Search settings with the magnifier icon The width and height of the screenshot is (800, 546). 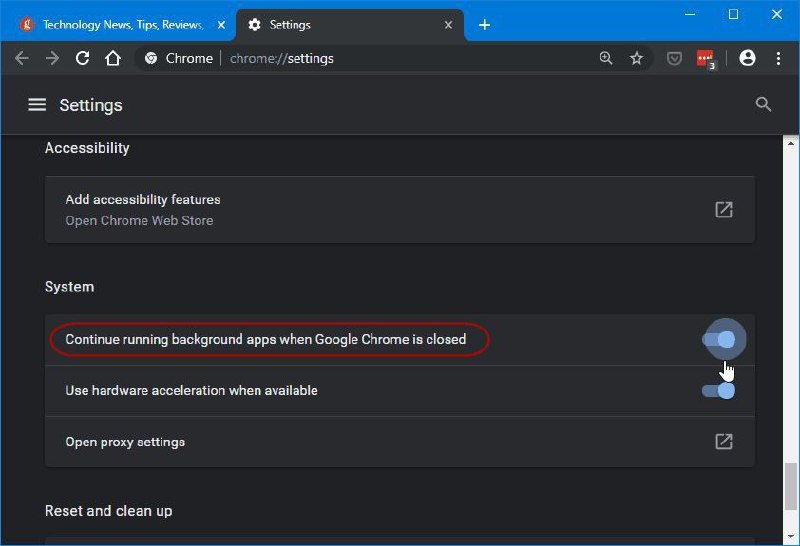click(x=763, y=104)
